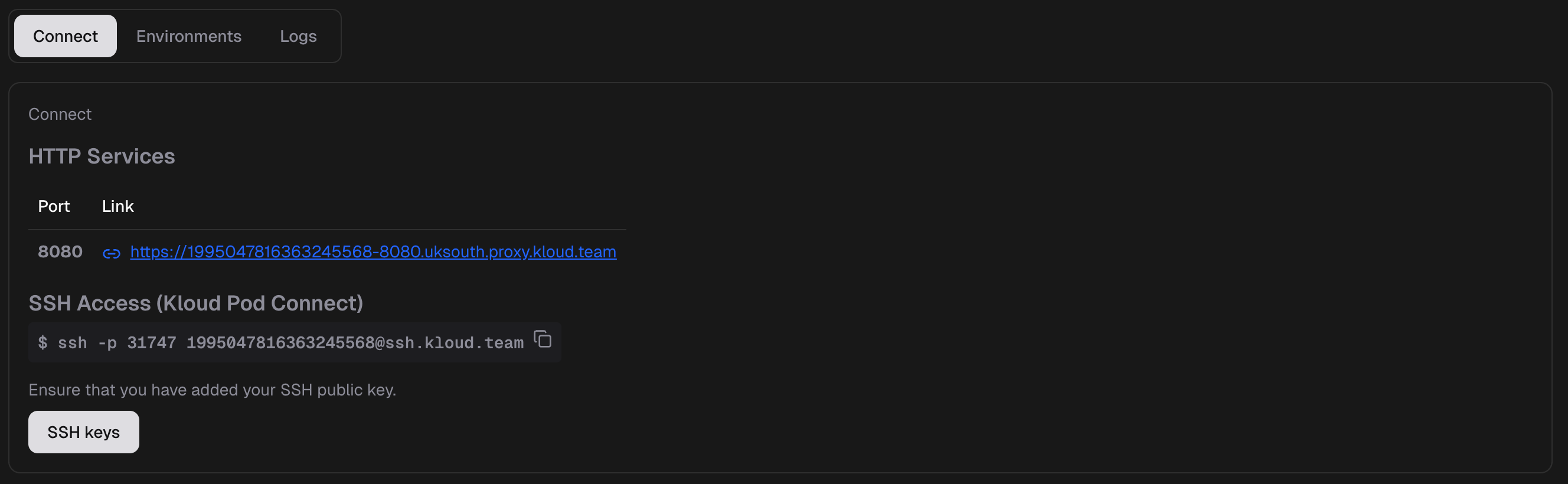Click the SSH keys button
The image size is (1568, 484).
[x=83, y=431]
